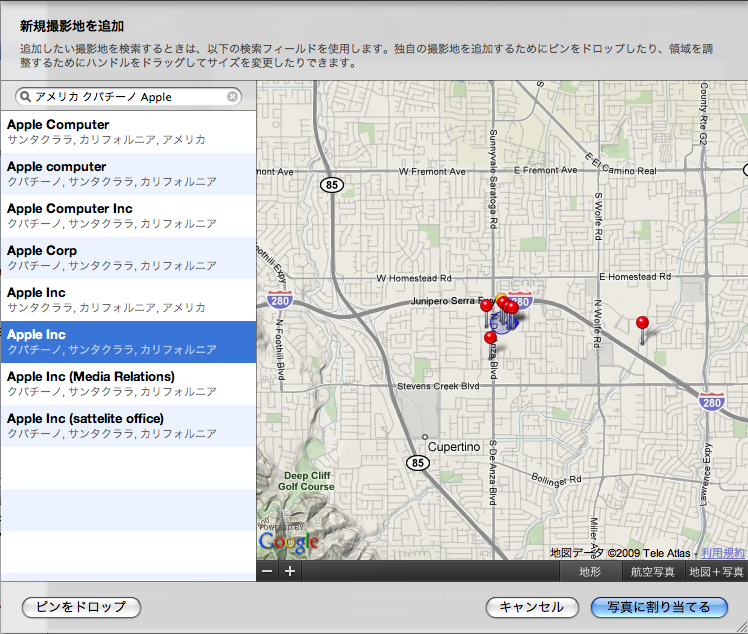Click the Cupertino city label on map

[x=454, y=447]
